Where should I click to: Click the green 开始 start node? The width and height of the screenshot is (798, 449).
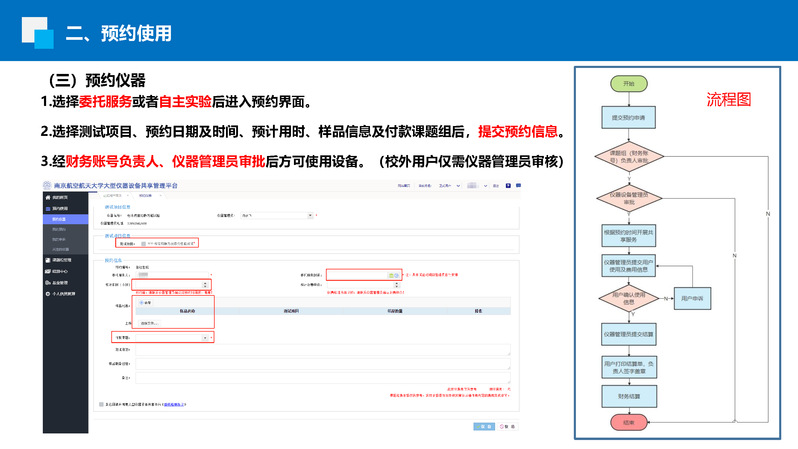628,84
